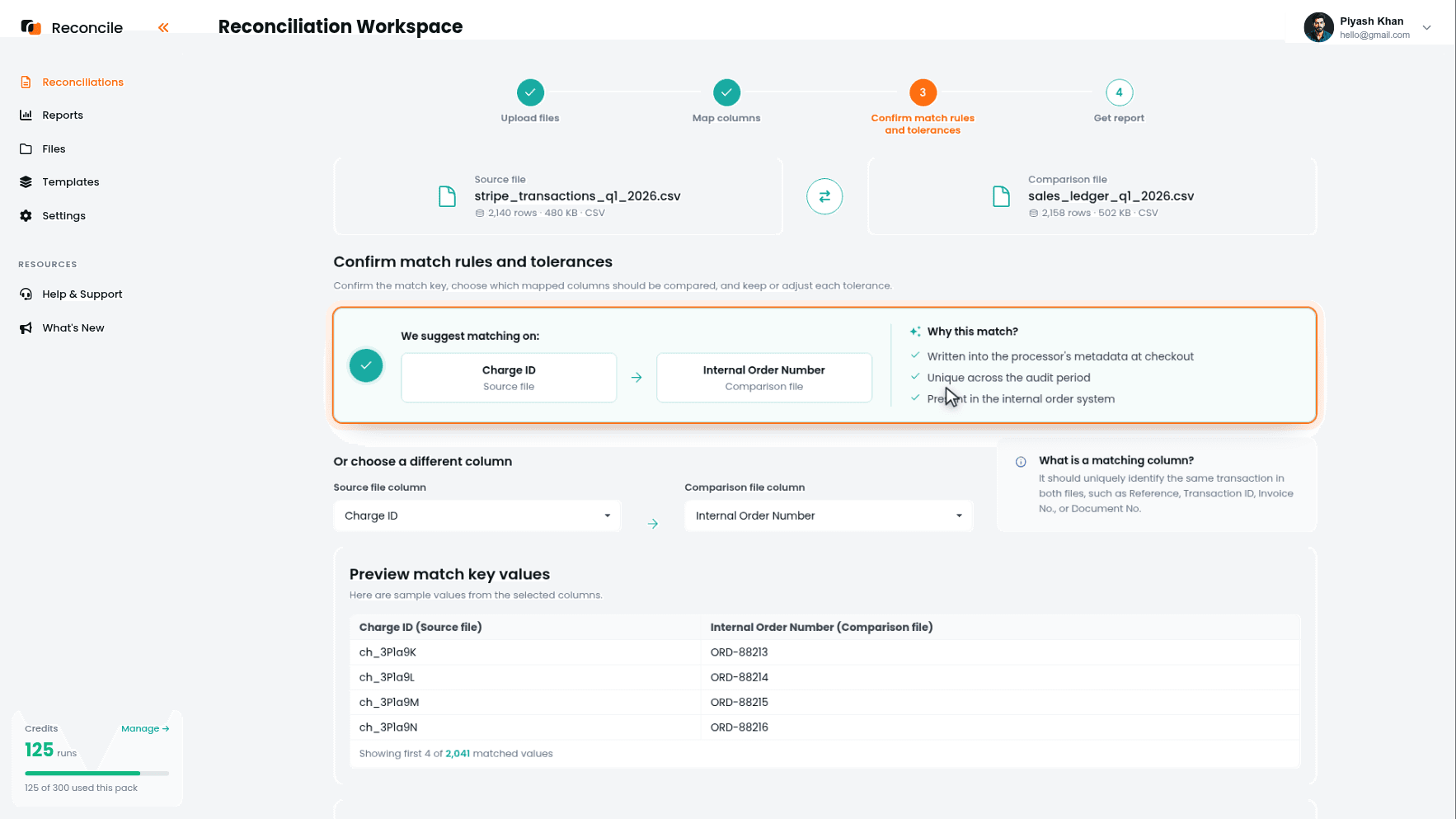Click the 2,041 matched values count
This screenshot has width=1456, height=819.
458,753
